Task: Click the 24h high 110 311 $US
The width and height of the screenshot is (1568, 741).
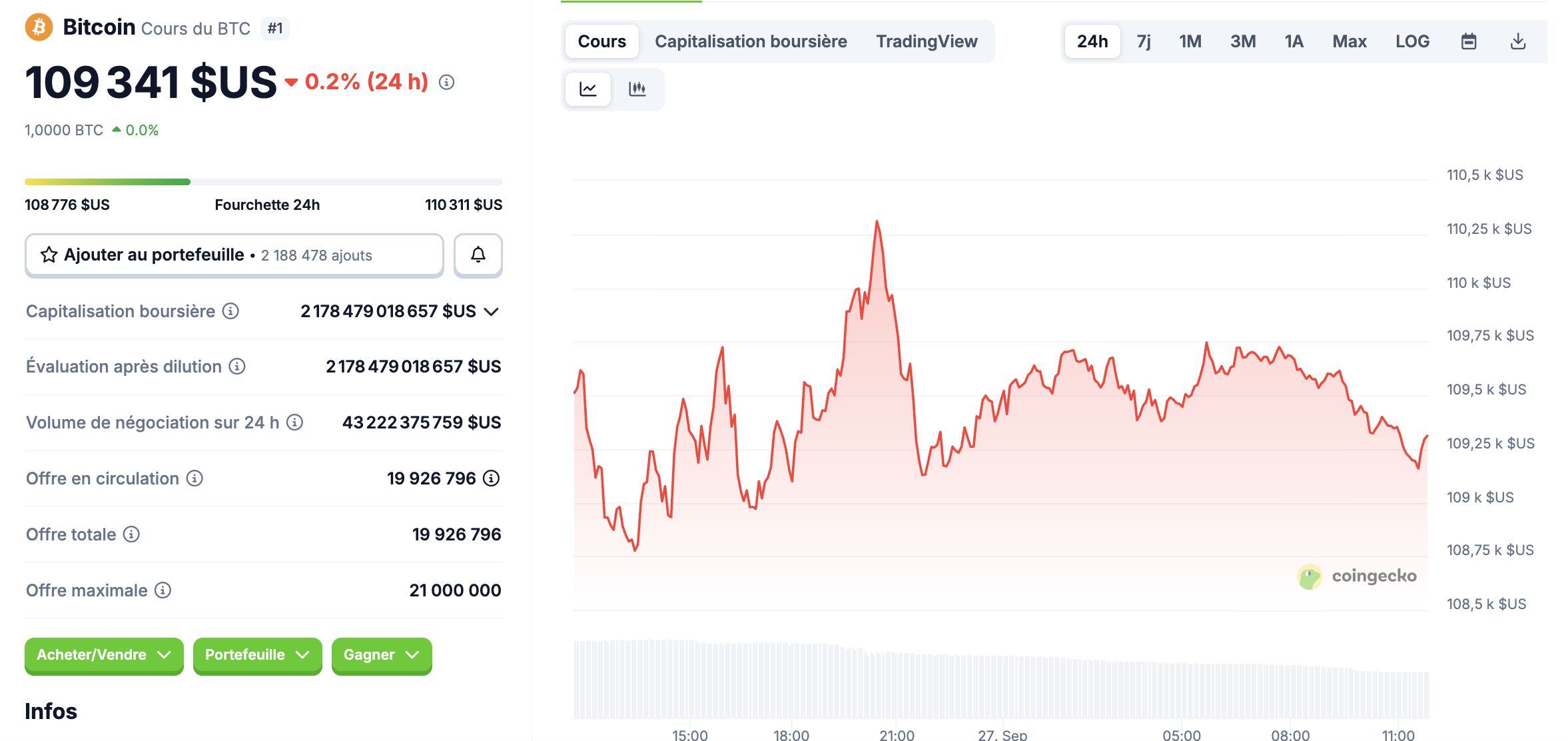Action: click(464, 205)
